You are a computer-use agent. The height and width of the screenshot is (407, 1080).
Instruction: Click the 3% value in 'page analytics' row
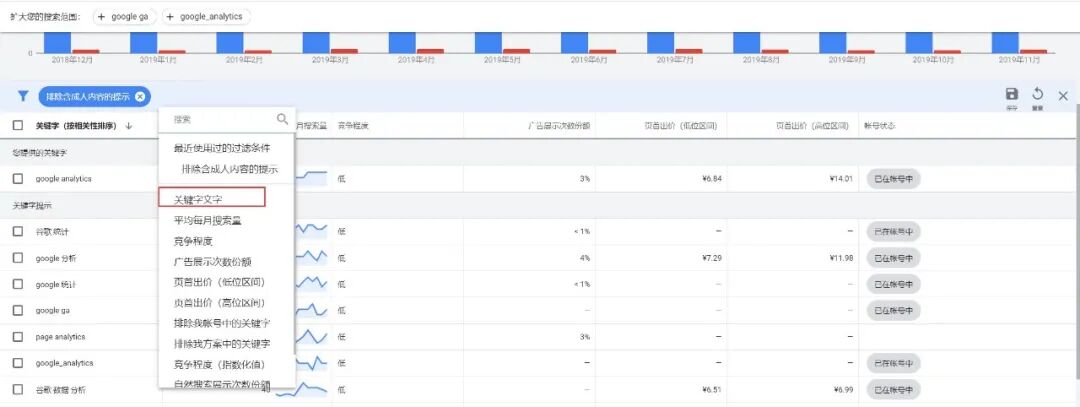[585, 337]
